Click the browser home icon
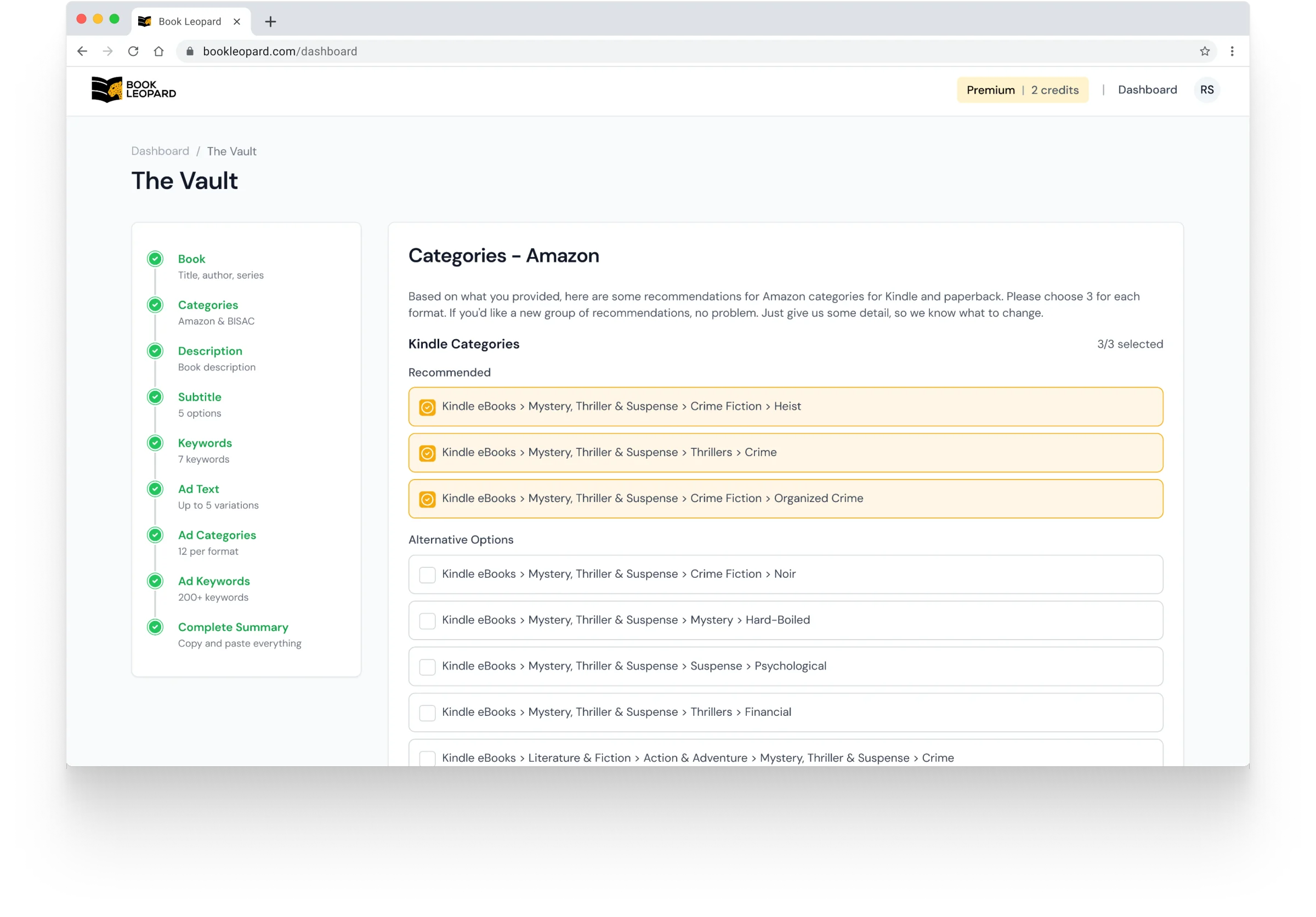 (x=159, y=52)
